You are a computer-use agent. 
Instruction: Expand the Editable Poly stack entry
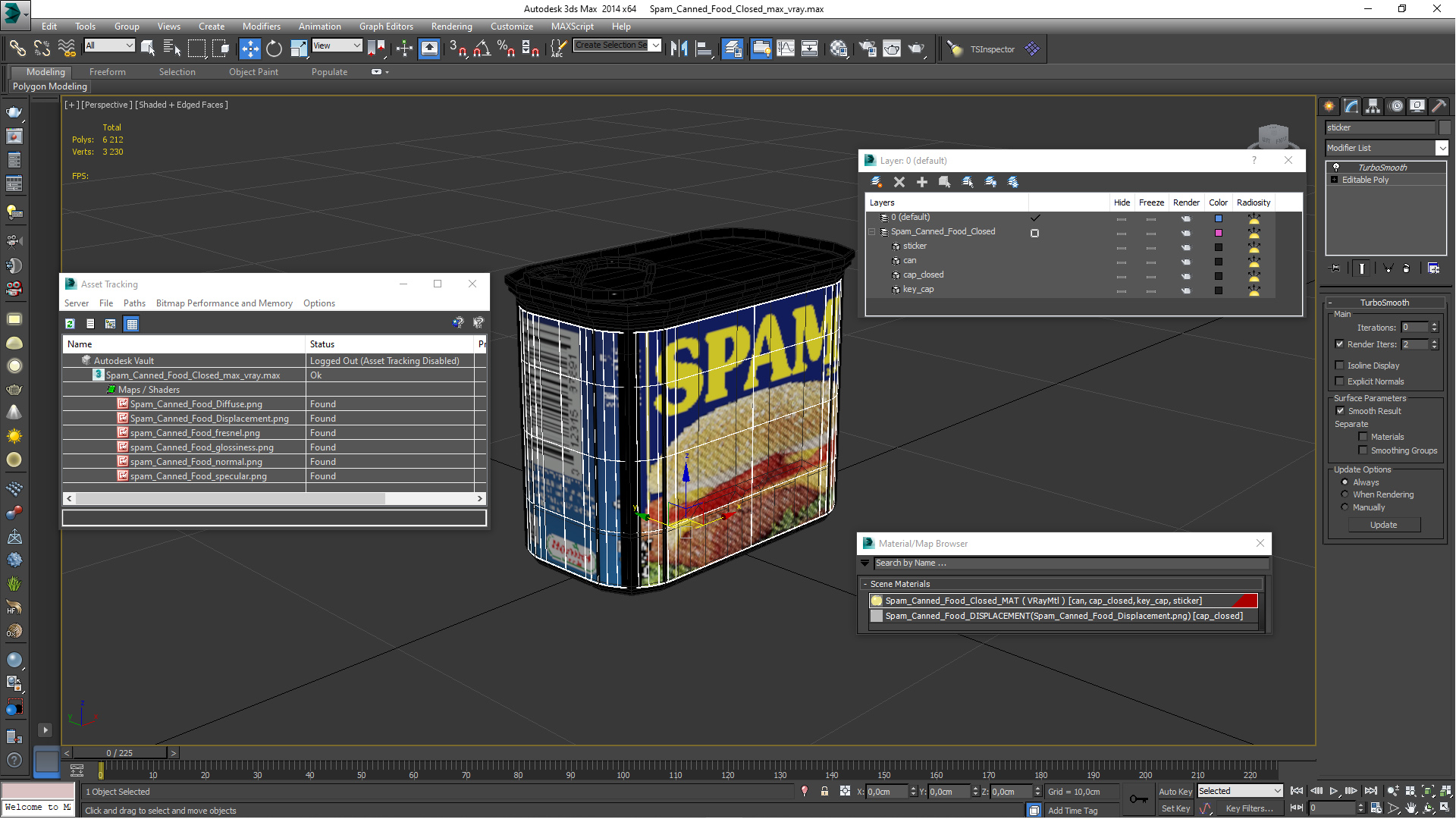click(x=1335, y=180)
